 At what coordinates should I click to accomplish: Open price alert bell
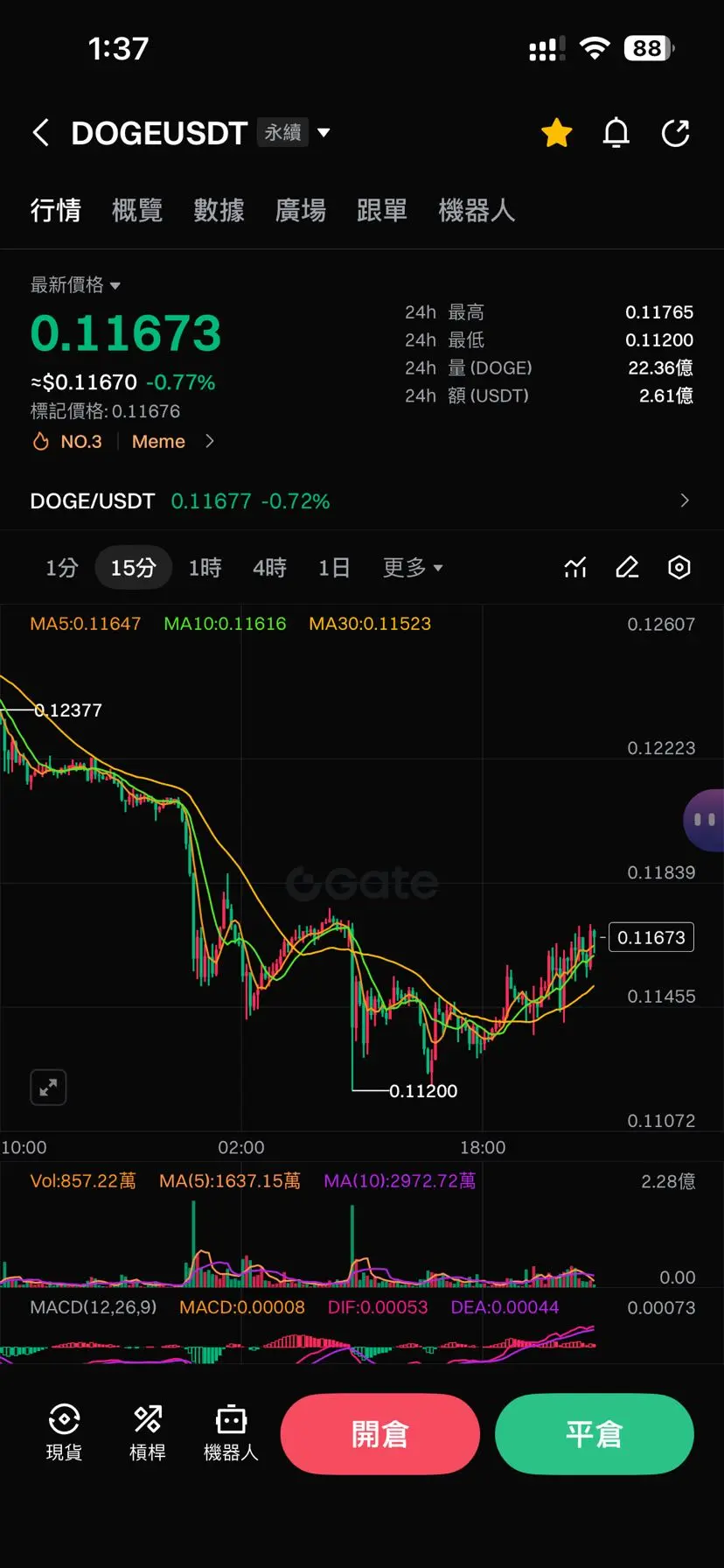[616, 133]
